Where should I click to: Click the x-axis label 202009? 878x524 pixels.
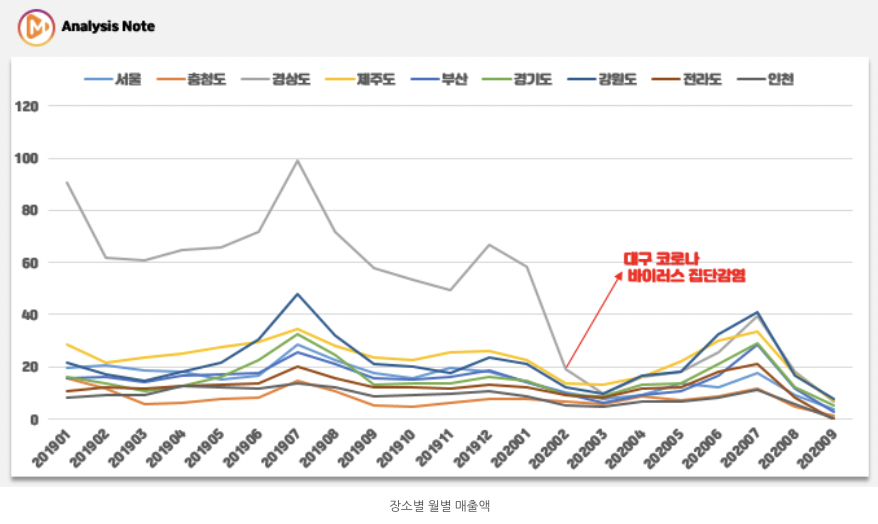(x=819, y=448)
